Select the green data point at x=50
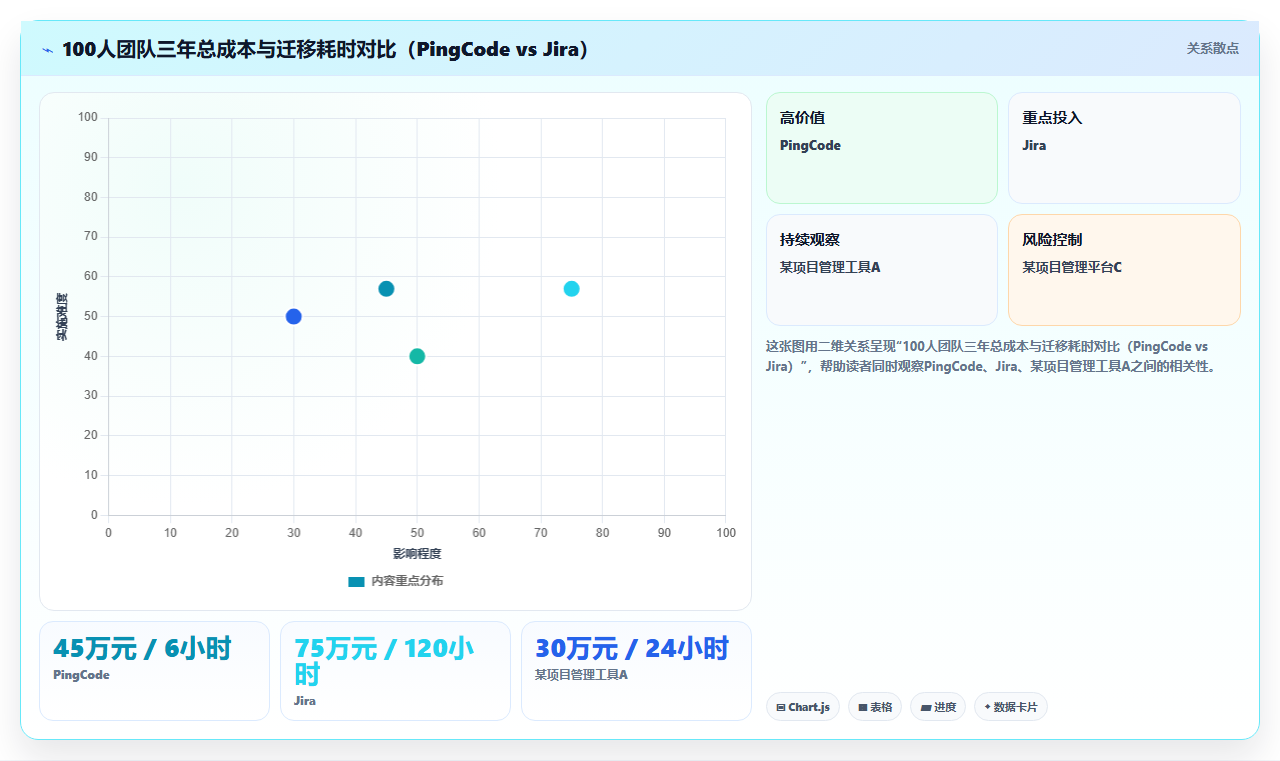This screenshot has height=761, width=1280. (417, 356)
